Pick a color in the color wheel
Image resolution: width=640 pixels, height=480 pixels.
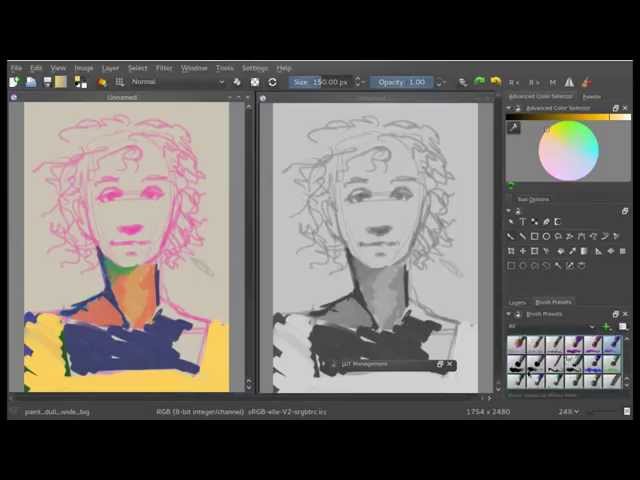point(568,151)
